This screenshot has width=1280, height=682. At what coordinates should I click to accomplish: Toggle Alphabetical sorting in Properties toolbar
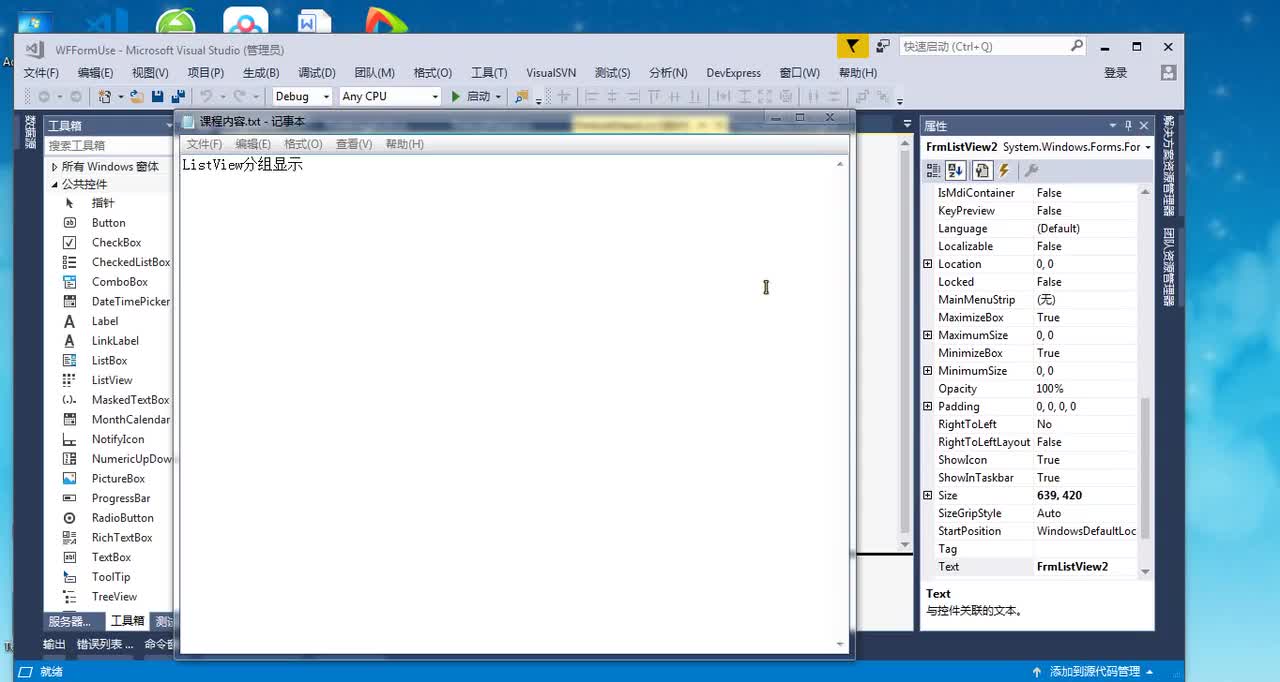tap(956, 171)
